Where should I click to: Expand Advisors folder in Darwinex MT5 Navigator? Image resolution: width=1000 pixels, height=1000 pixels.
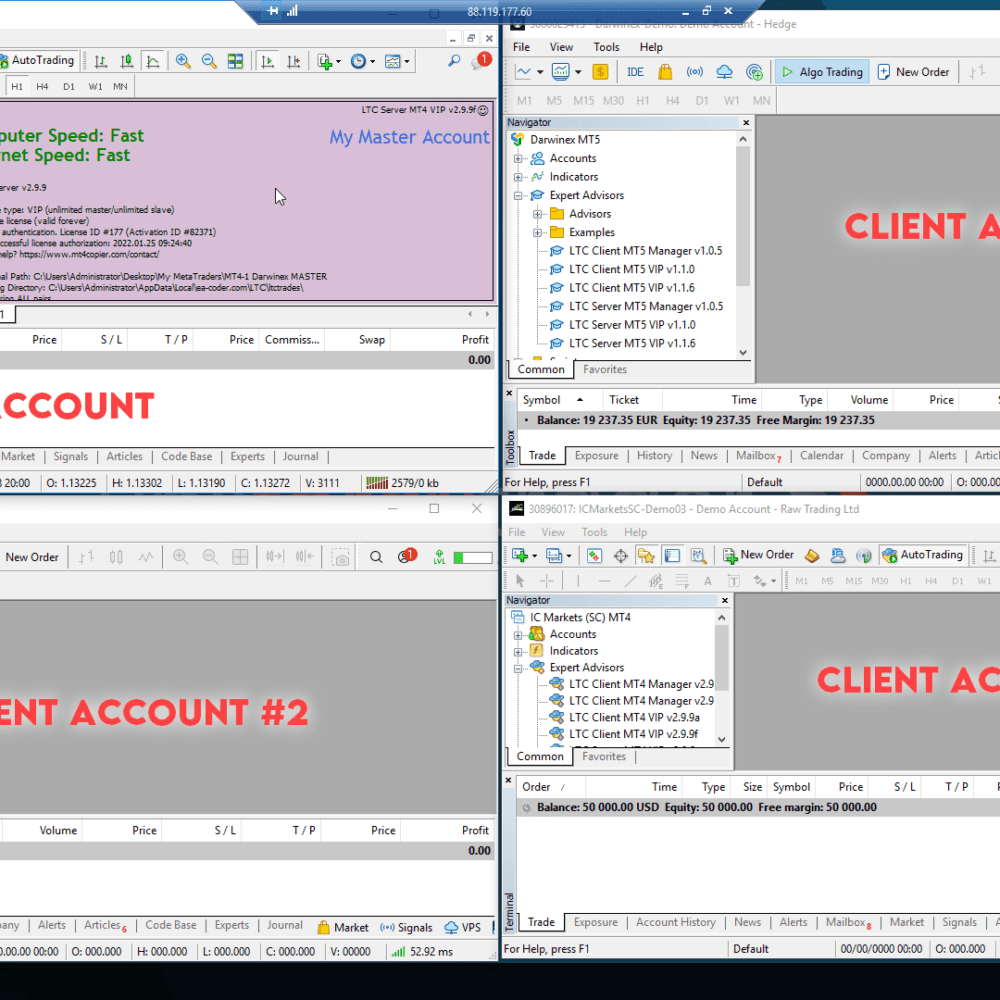click(x=538, y=214)
